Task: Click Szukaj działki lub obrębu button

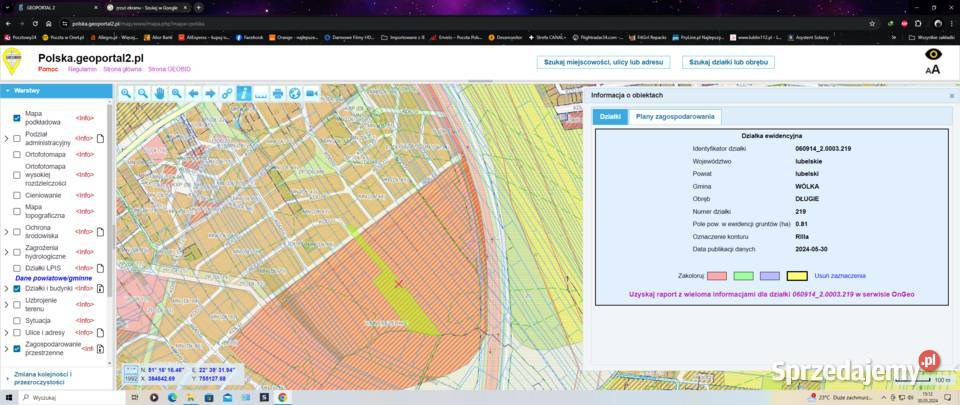Action: pos(728,62)
